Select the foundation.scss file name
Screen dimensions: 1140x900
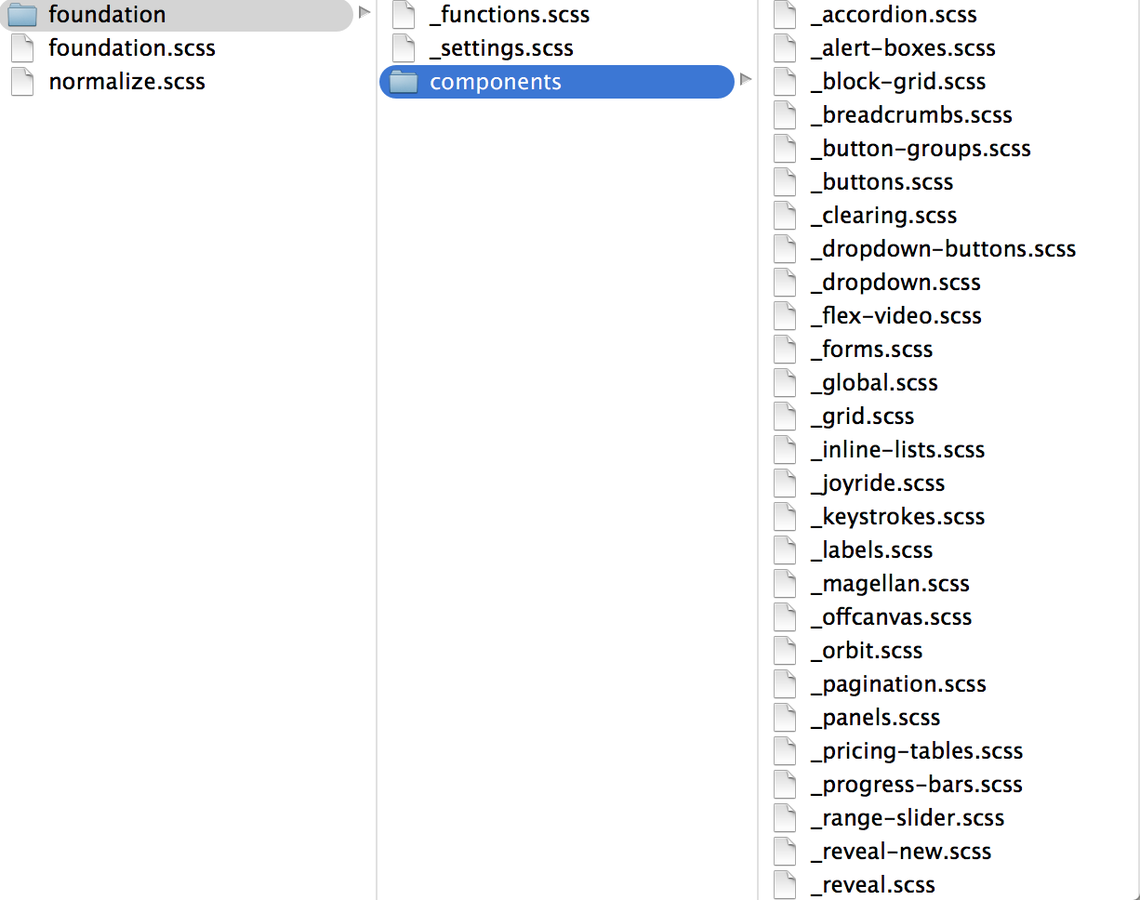pyautogui.click(x=132, y=48)
